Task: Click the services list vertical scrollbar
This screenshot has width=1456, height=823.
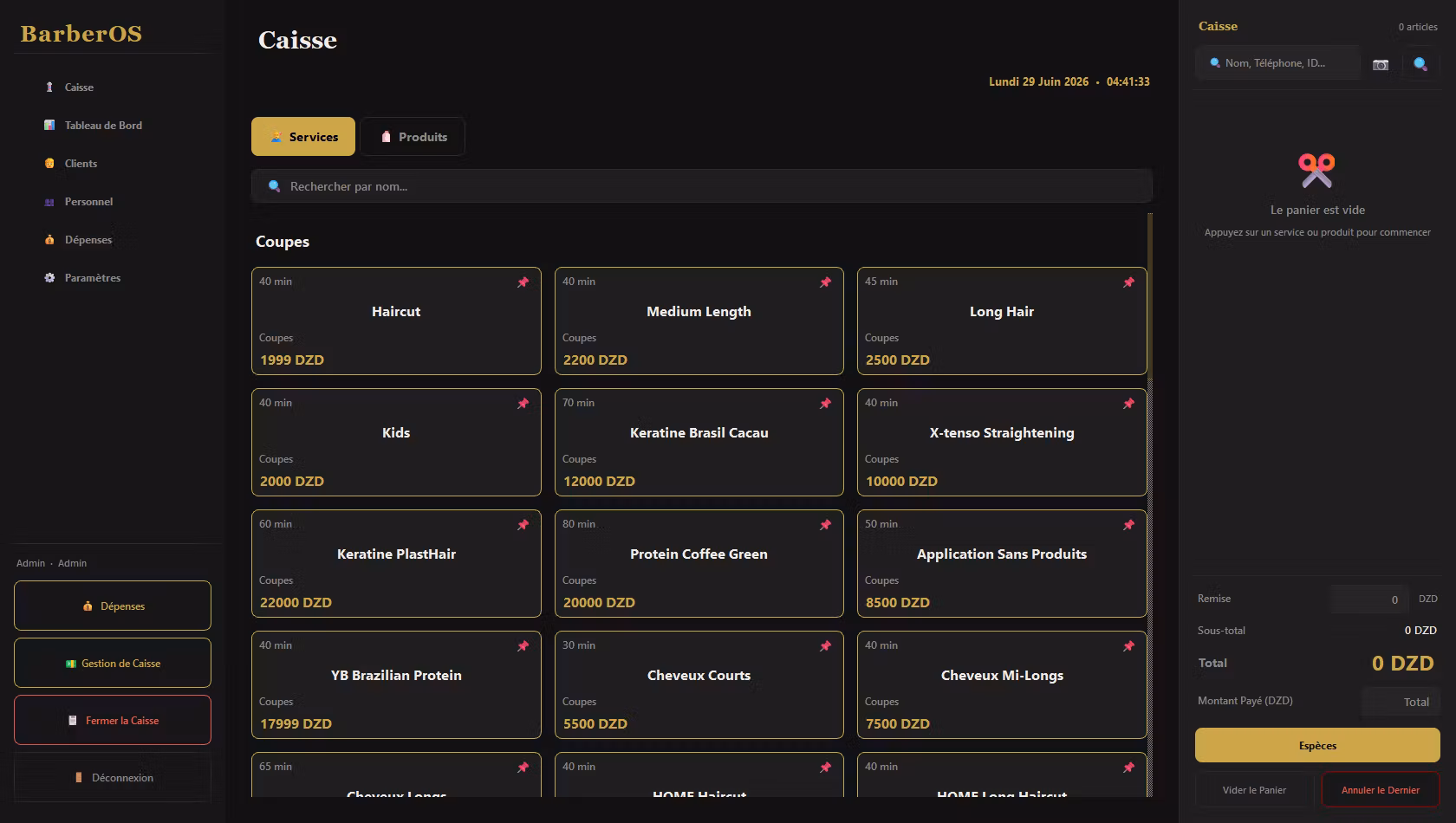Action: pyautogui.click(x=1150, y=504)
